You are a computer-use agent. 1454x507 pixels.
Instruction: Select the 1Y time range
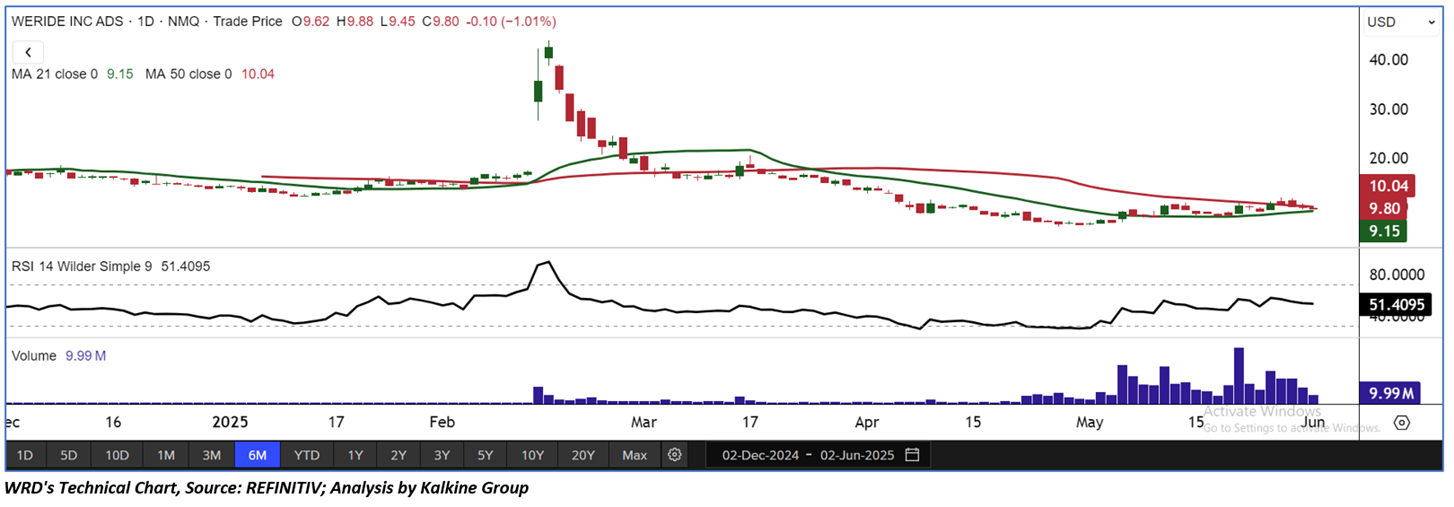click(x=355, y=455)
